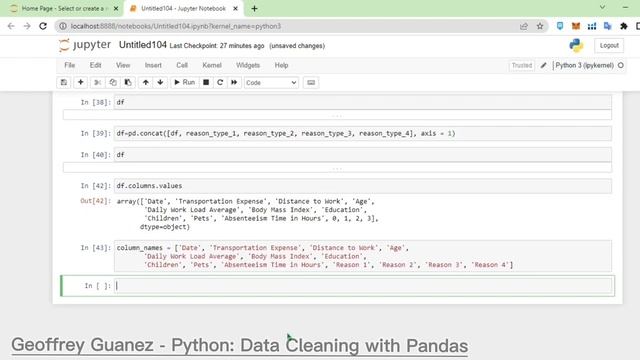This screenshot has height=360, width=640.
Task: Click the site information icon in address bar
Action: [x=63, y=26]
